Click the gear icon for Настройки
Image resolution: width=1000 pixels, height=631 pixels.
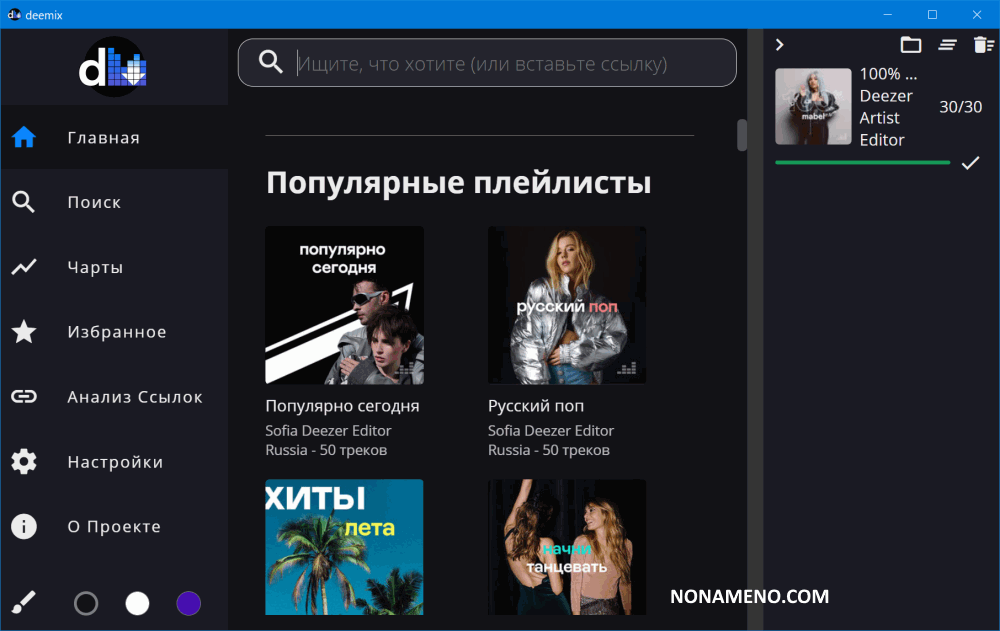(24, 462)
